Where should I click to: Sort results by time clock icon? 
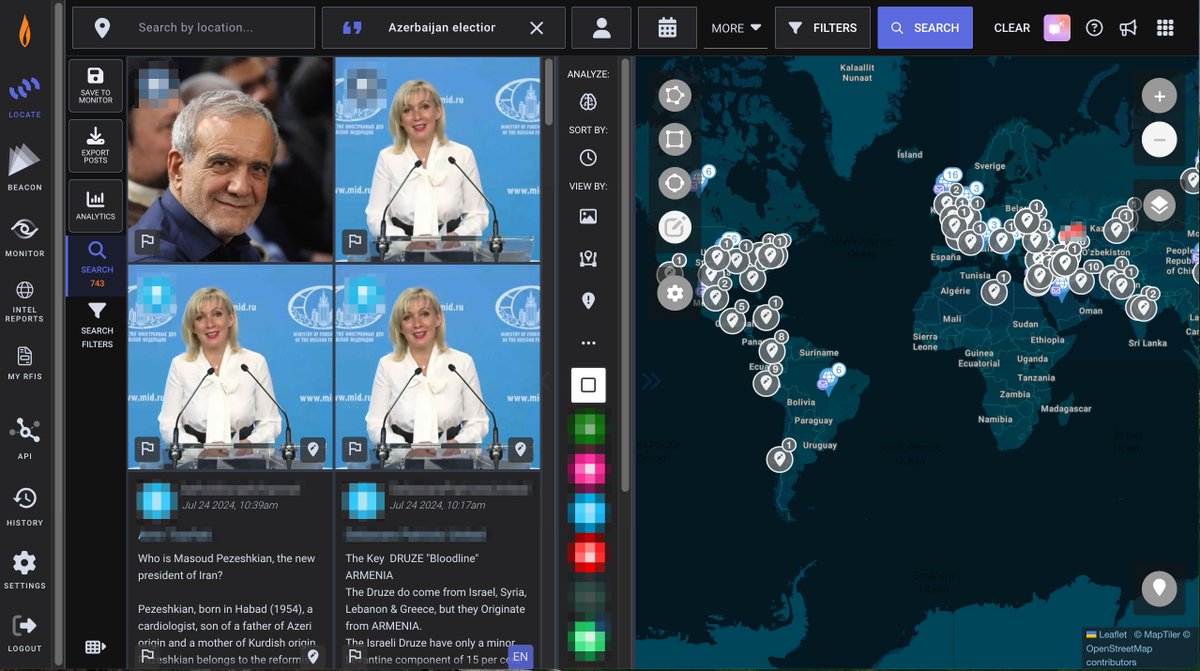click(x=588, y=158)
